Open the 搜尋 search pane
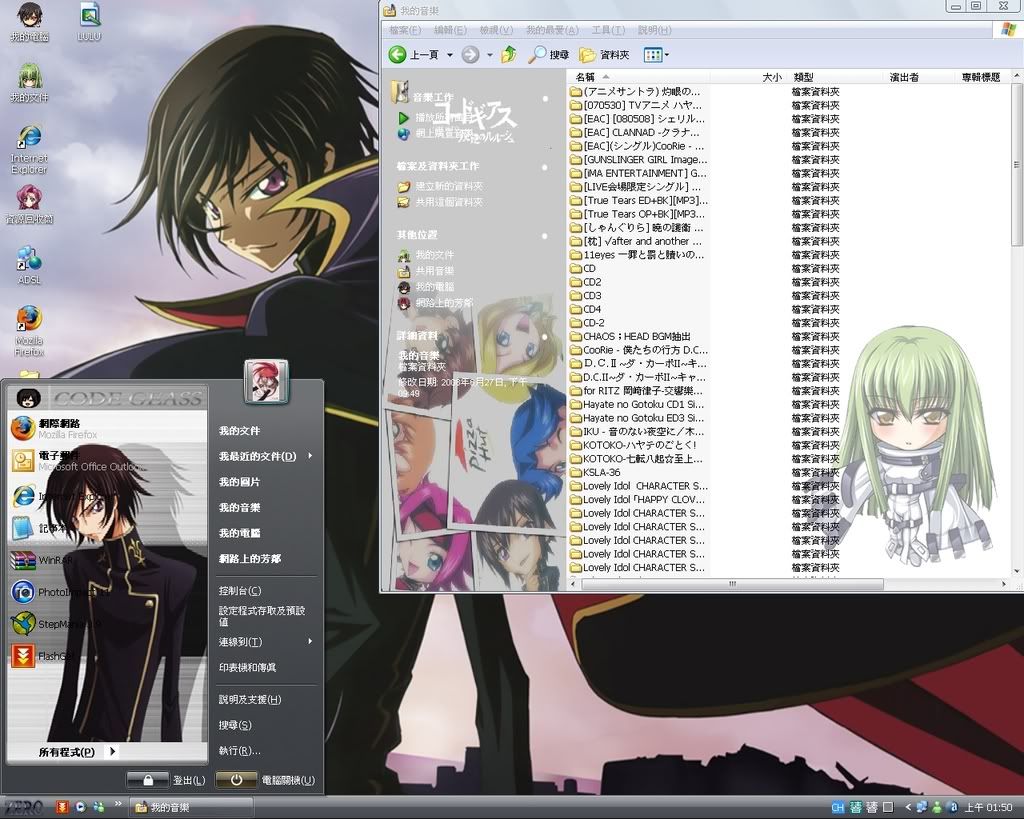 (x=549, y=55)
